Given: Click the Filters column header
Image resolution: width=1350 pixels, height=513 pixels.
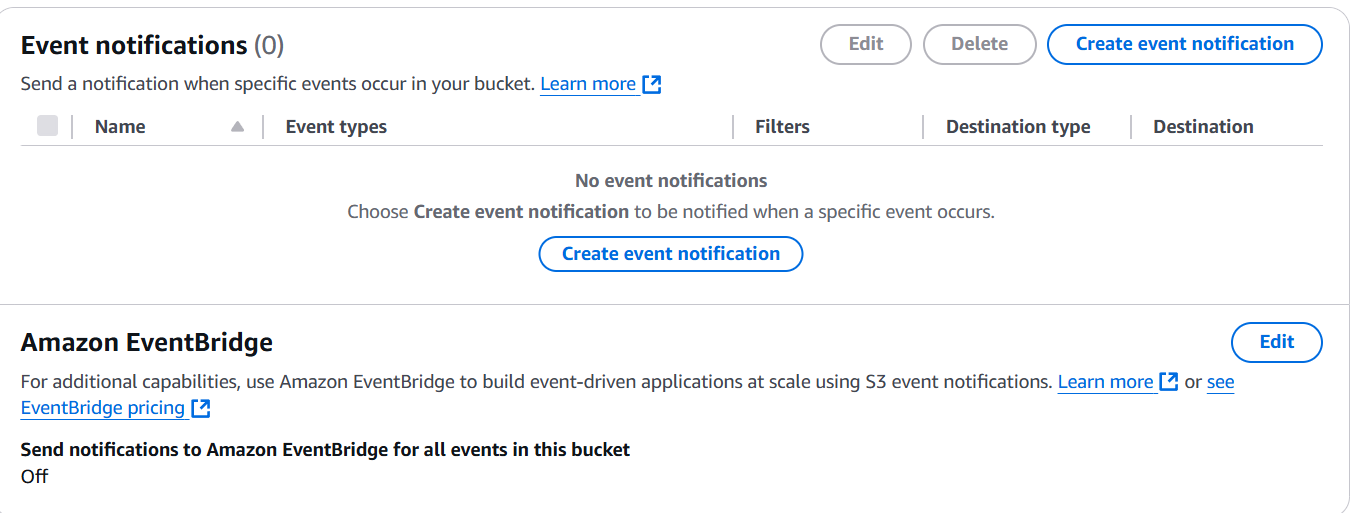Looking at the screenshot, I should tap(782, 127).
